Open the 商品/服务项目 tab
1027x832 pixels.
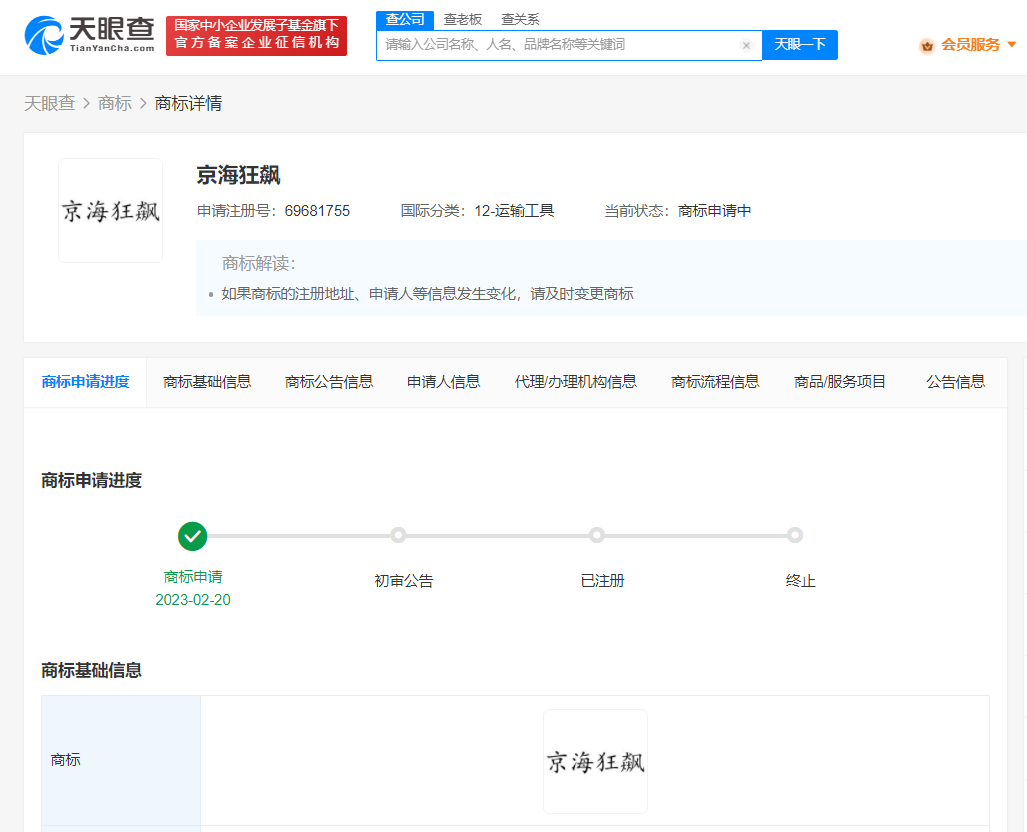coord(840,382)
